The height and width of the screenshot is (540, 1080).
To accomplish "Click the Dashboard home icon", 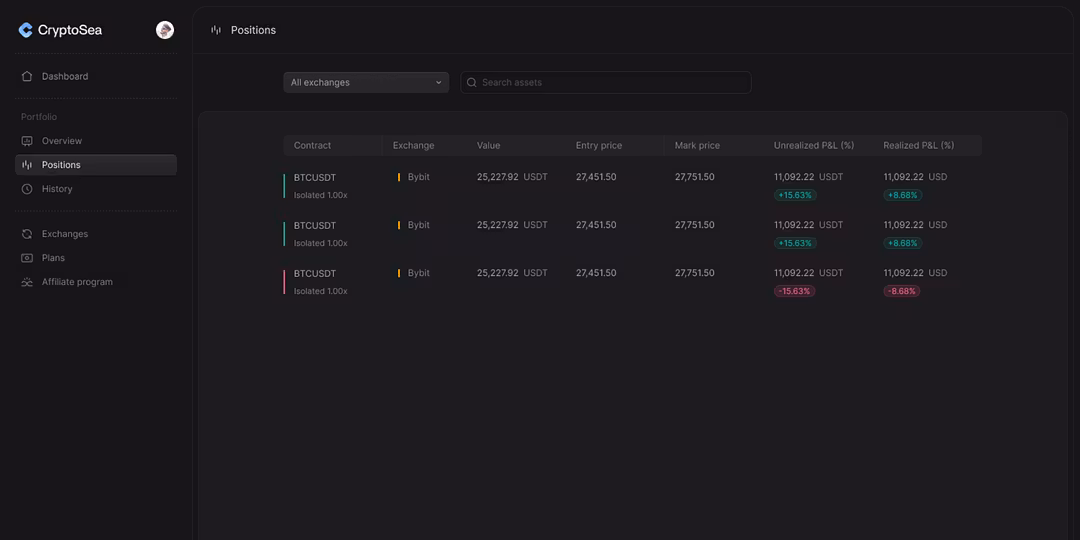I will 27,76.
